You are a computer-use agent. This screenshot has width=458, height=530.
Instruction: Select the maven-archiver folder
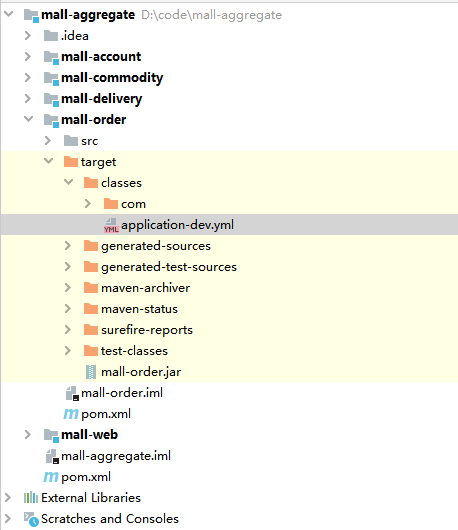pyautogui.click(x=145, y=288)
